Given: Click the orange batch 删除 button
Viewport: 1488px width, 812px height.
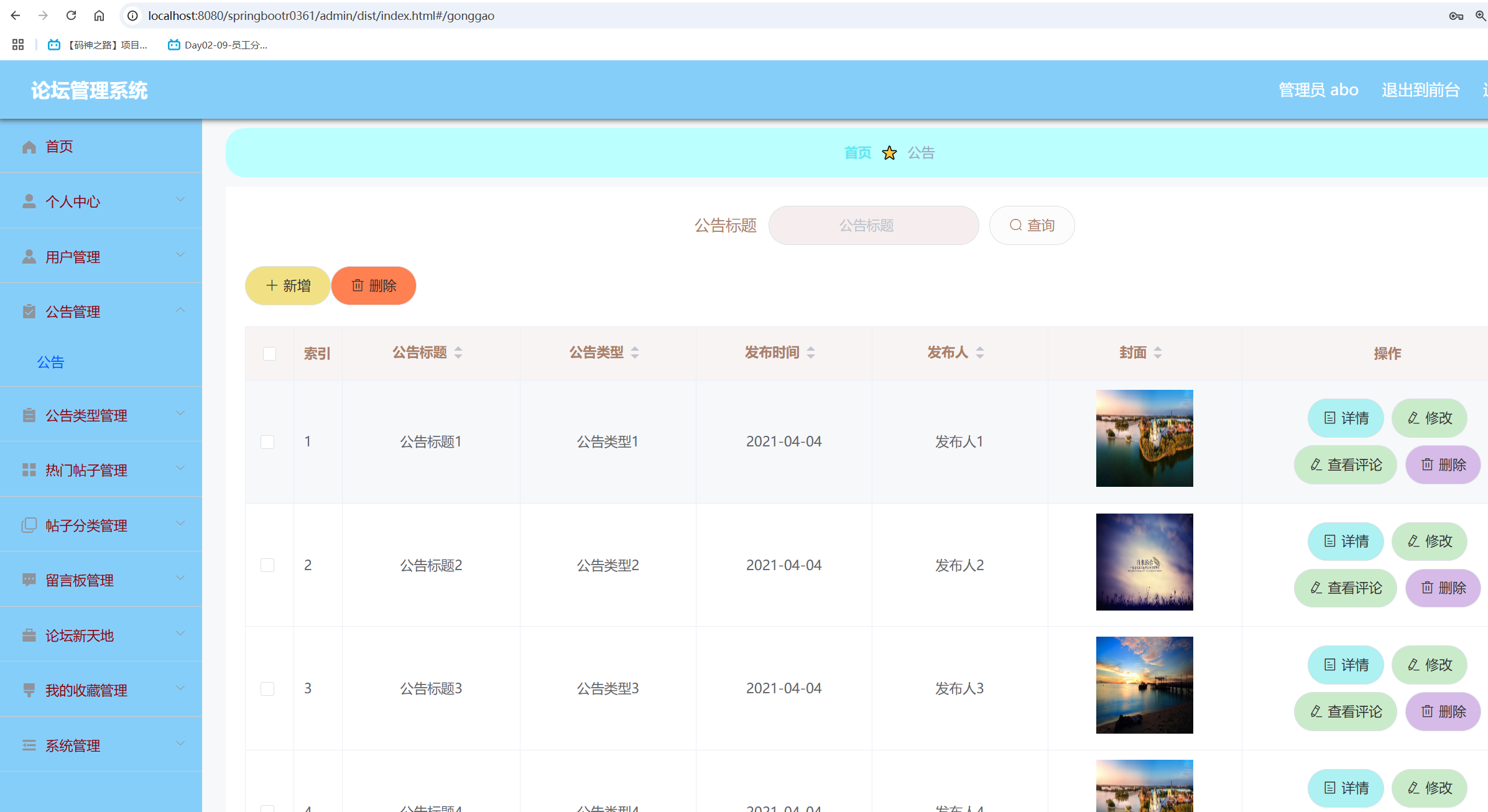Looking at the screenshot, I should click(374, 285).
